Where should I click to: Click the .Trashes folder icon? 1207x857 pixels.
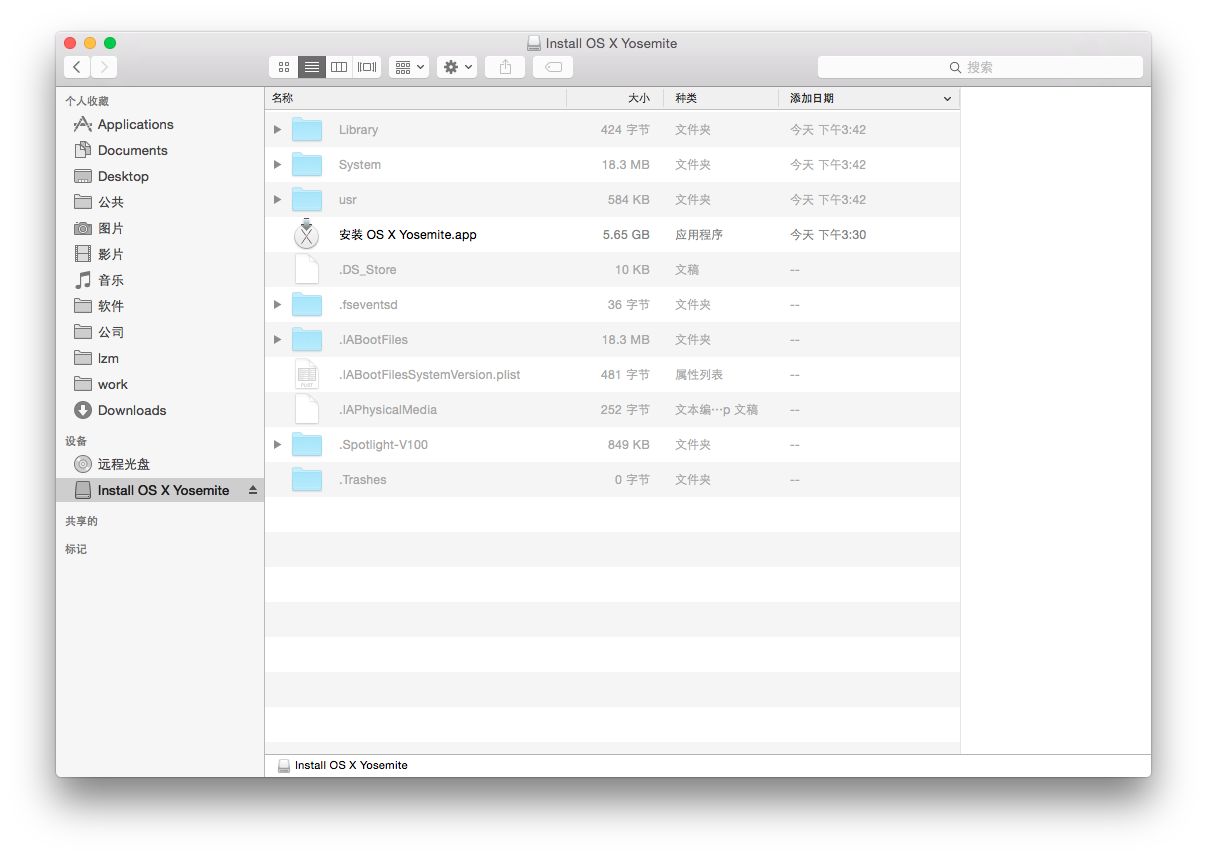click(x=307, y=480)
